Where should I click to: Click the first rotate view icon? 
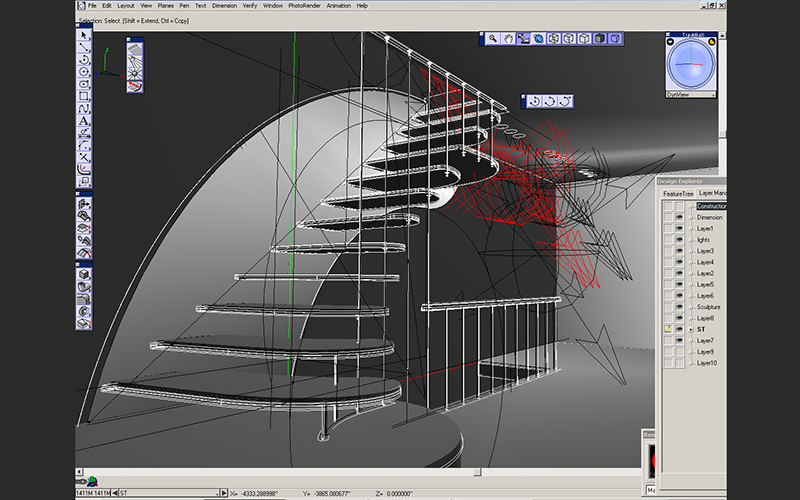click(x=535, y=101)
